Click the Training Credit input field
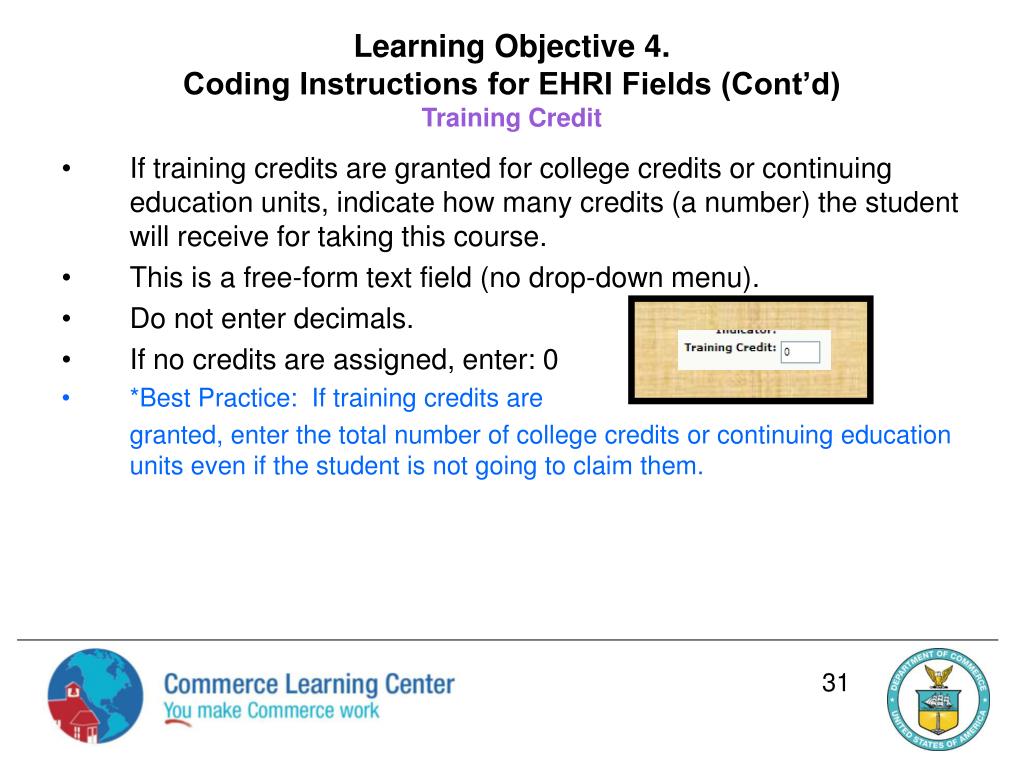 [800, 352]
